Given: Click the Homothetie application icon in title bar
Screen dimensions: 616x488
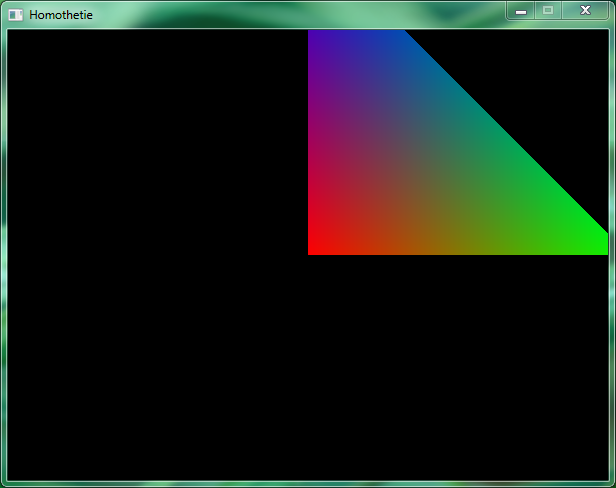Looking at the screenshot, I should (16, 15).
